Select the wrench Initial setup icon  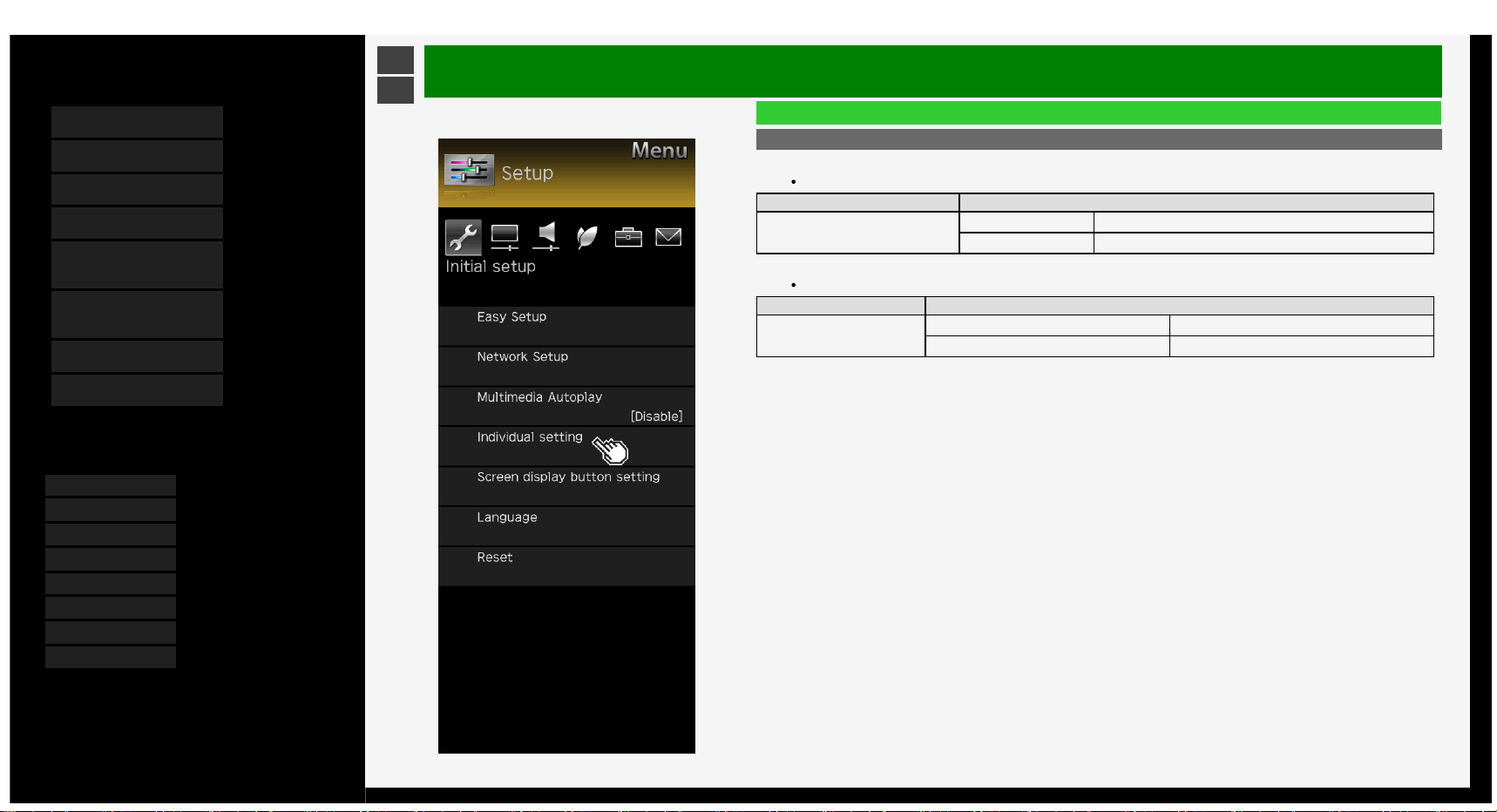coord(464,237)
